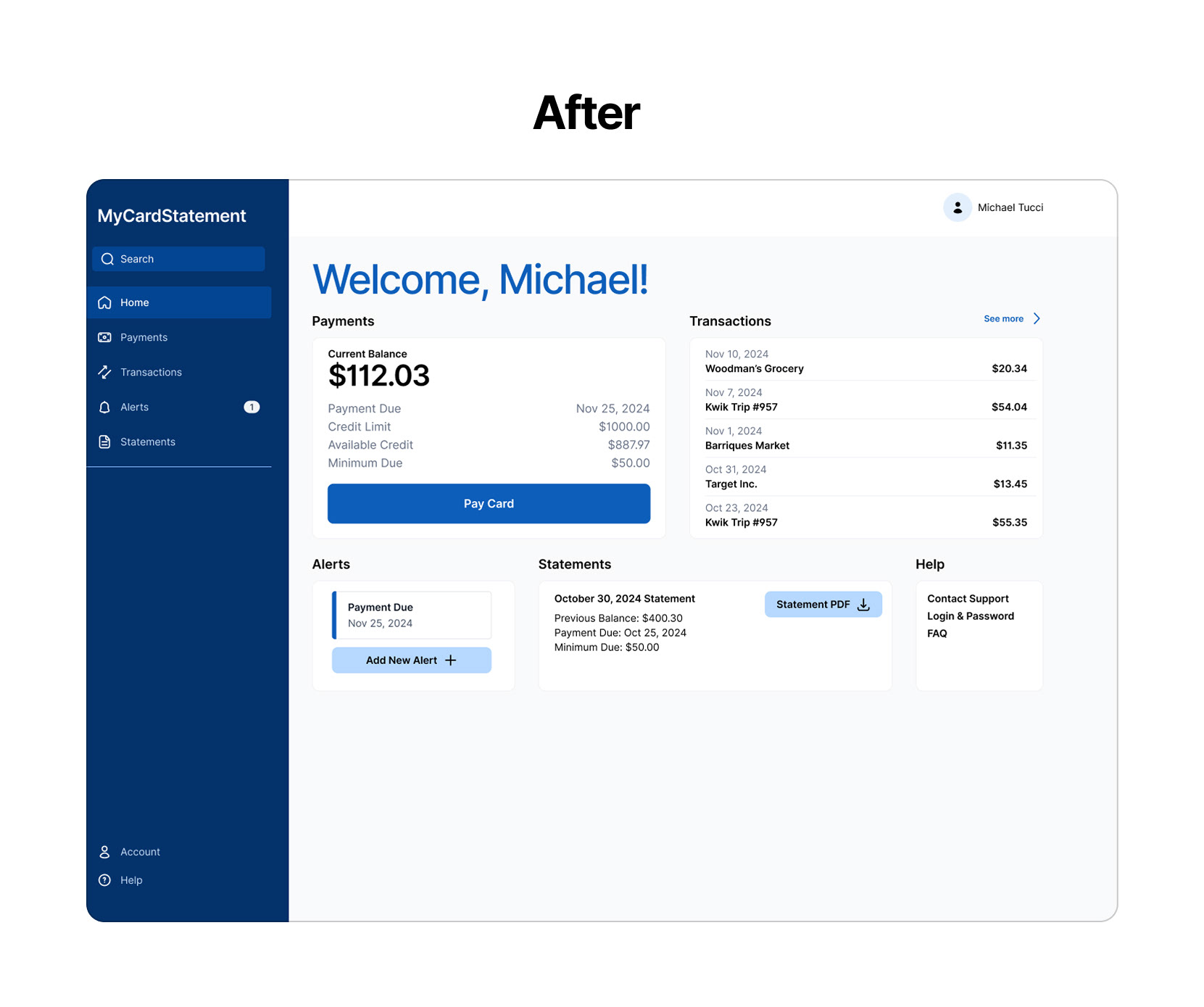The height and width of the screenshot is (1007, 1204).
Task: Click the Statements section heading
Action: [575, 564]
